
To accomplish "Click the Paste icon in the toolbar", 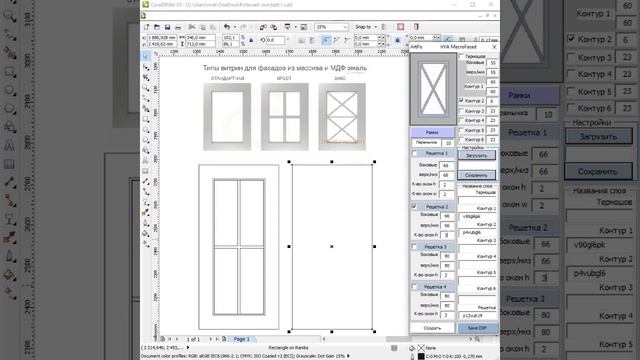I will pos(213,27).
